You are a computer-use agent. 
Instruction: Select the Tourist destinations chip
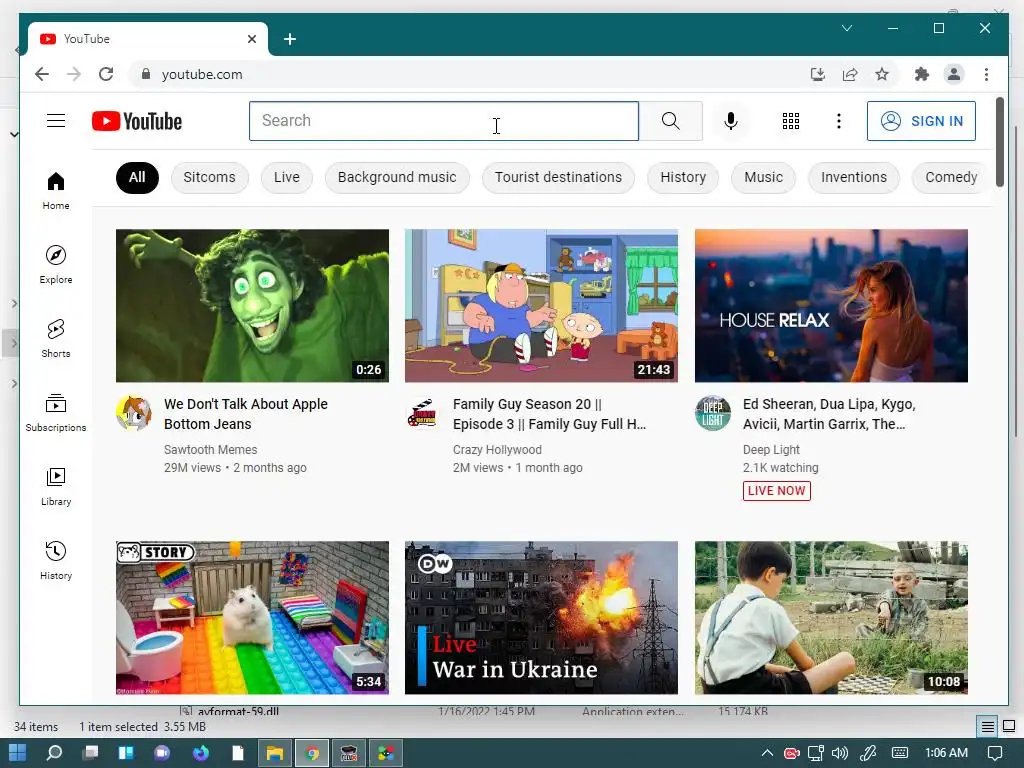pos(558,178)
